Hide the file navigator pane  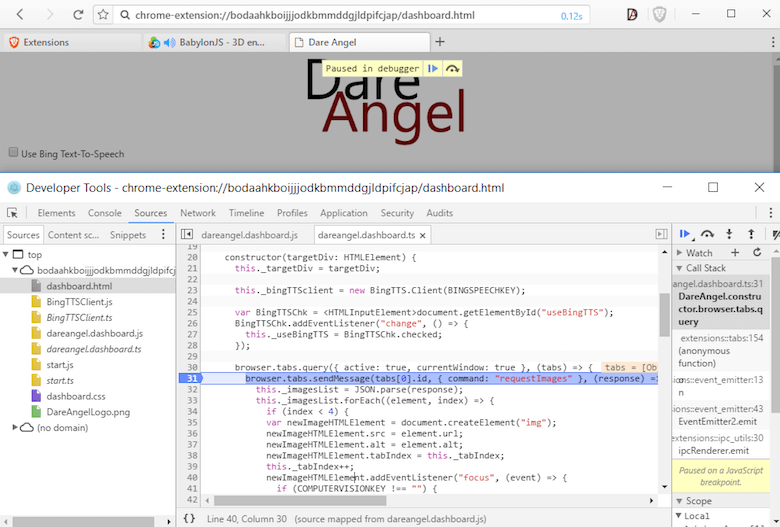tap(186, 234)
